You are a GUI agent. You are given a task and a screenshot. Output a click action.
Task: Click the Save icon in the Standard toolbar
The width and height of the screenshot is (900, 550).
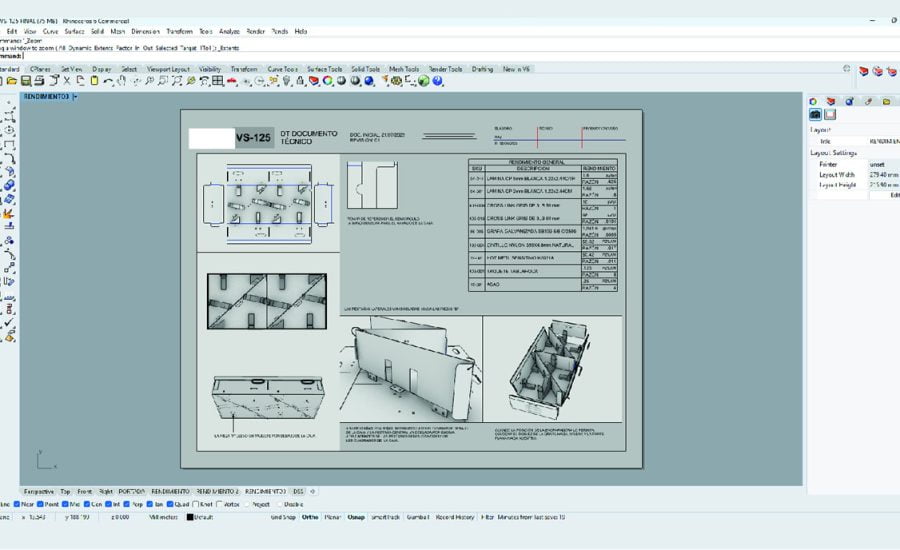[24, 80]
